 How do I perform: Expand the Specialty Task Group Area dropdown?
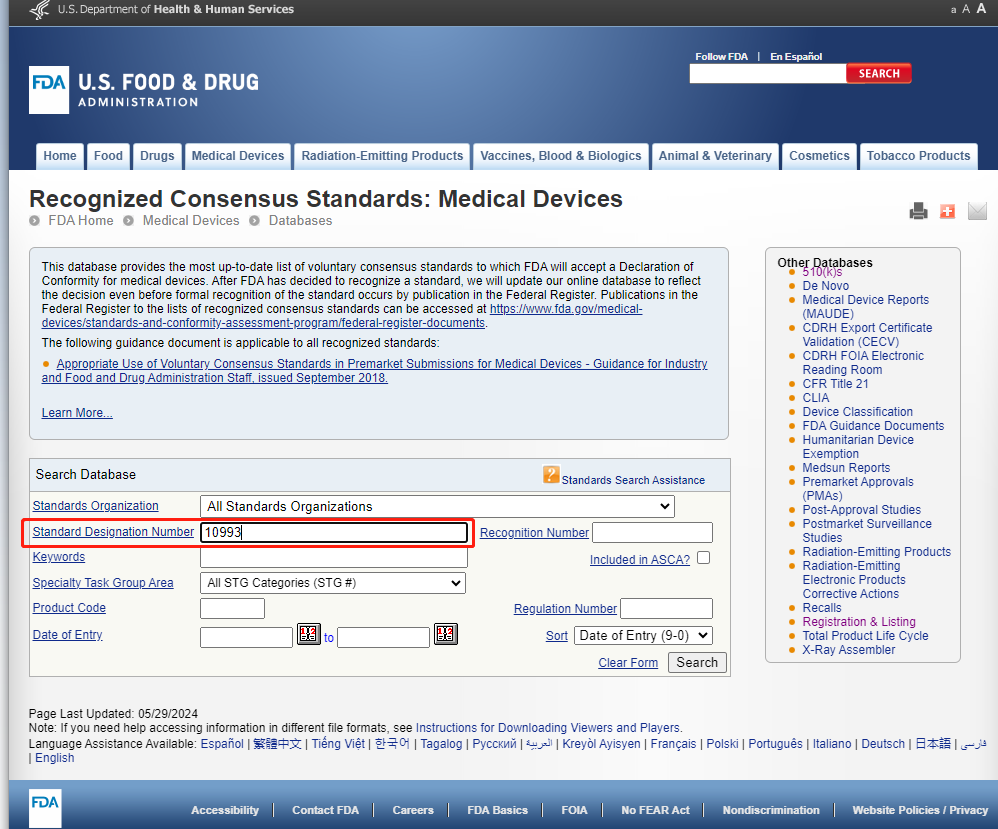coord(333,583)
